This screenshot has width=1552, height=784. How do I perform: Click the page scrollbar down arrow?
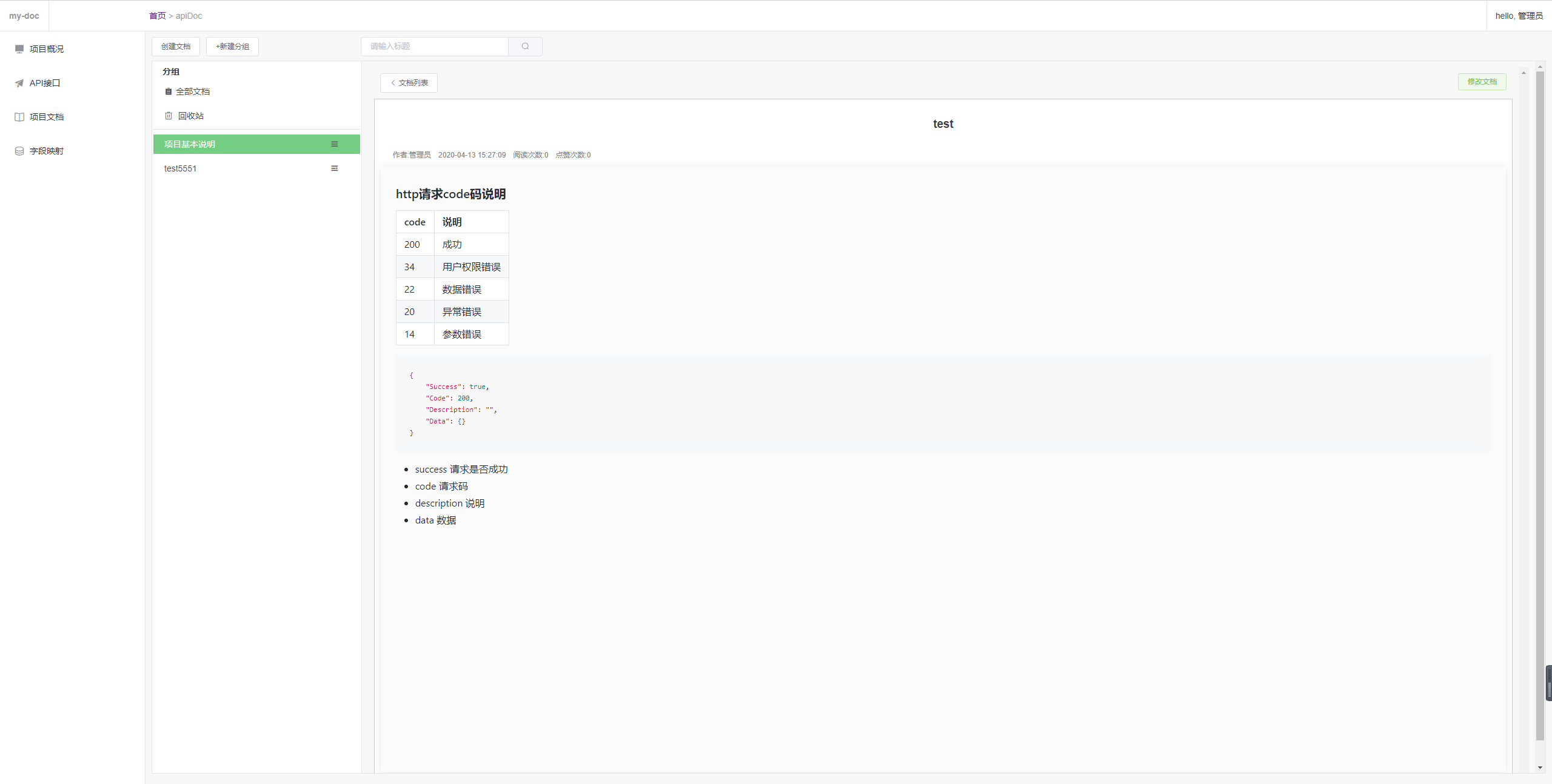click(1540, 768)
